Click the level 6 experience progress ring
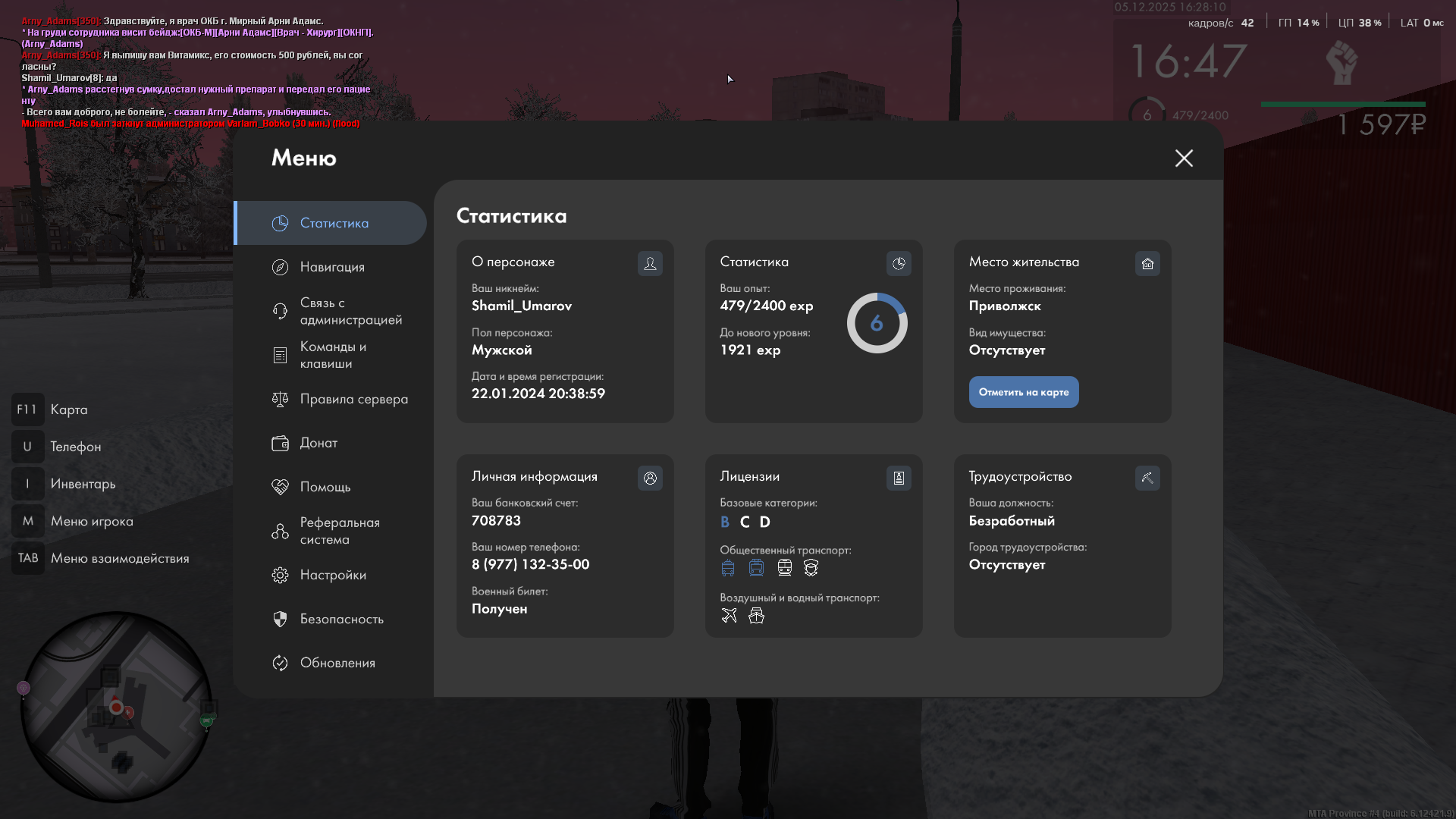1456x819 pixels. pyautogui.click(x=877, y=323)
